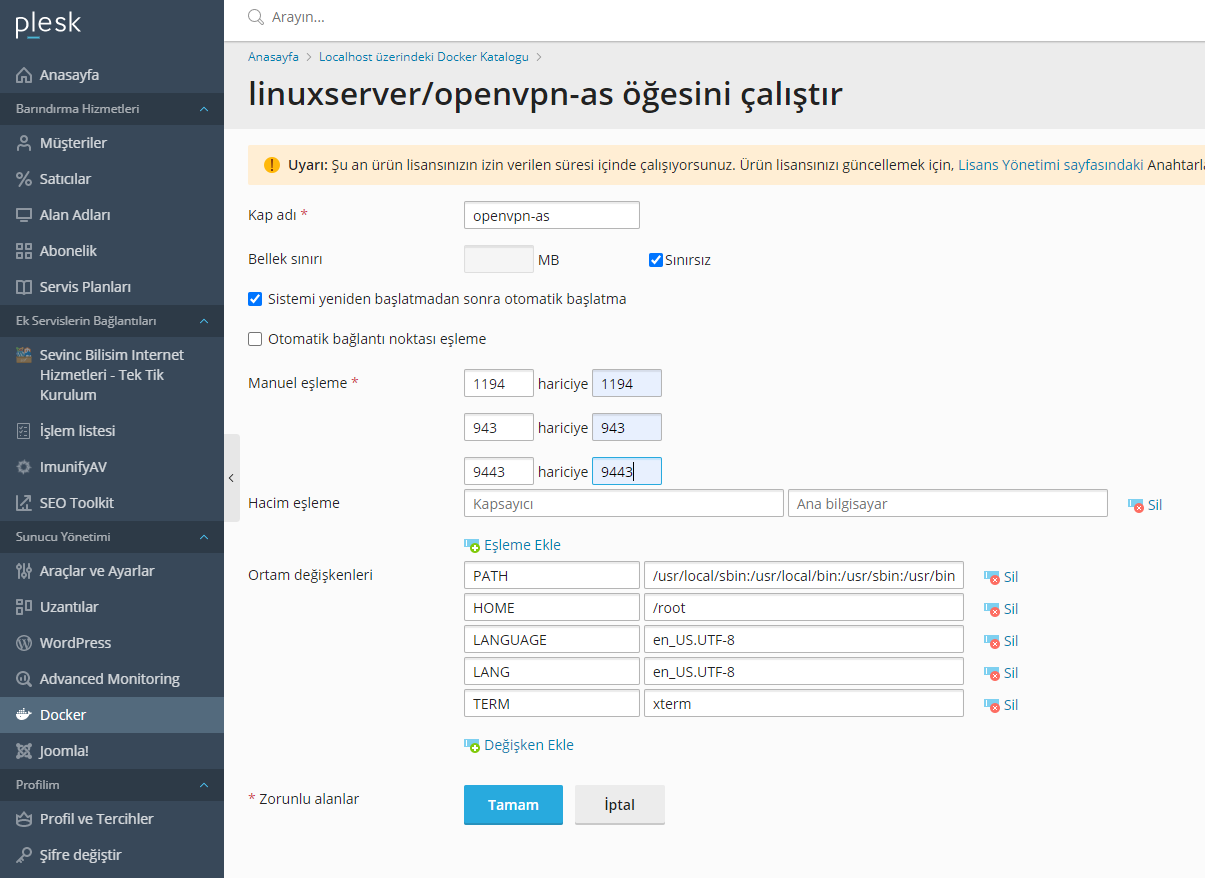This screenshot has height=878, width=1205.
Task: Click the Profil ve Tercihler icon
Action: pos(24,819)
